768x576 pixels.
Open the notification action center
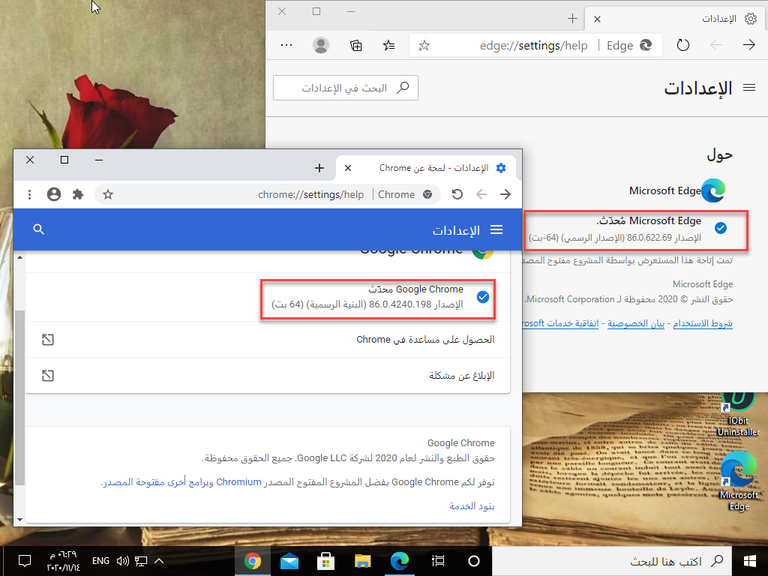click(24, 561)
